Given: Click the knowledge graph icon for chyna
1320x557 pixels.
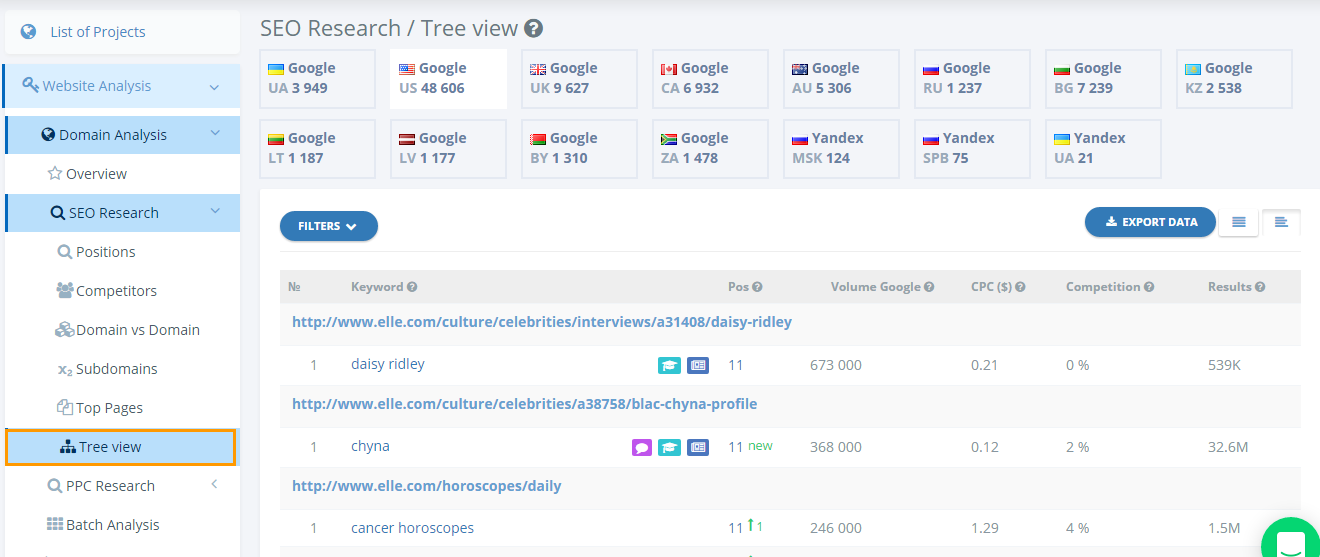Looking at the screenshot, I should click(x=669, y=448).
